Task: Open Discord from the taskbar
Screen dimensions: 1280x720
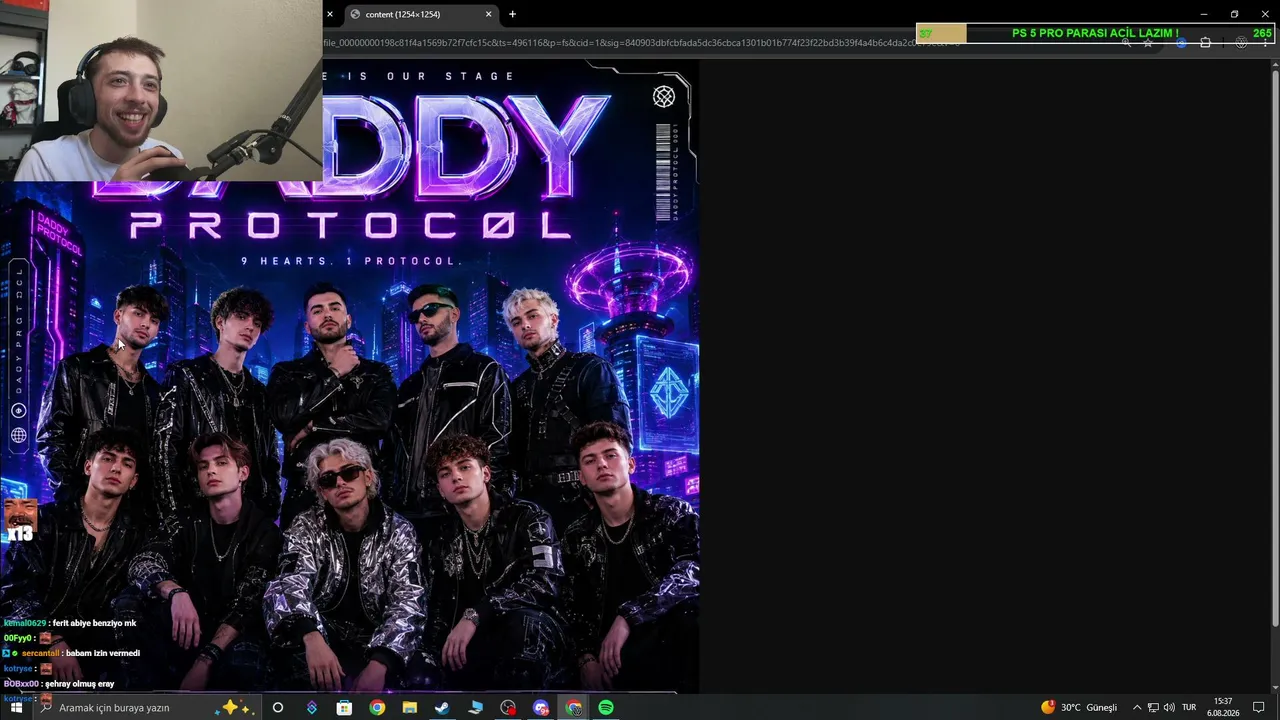Action: click(x=541, y=707)
